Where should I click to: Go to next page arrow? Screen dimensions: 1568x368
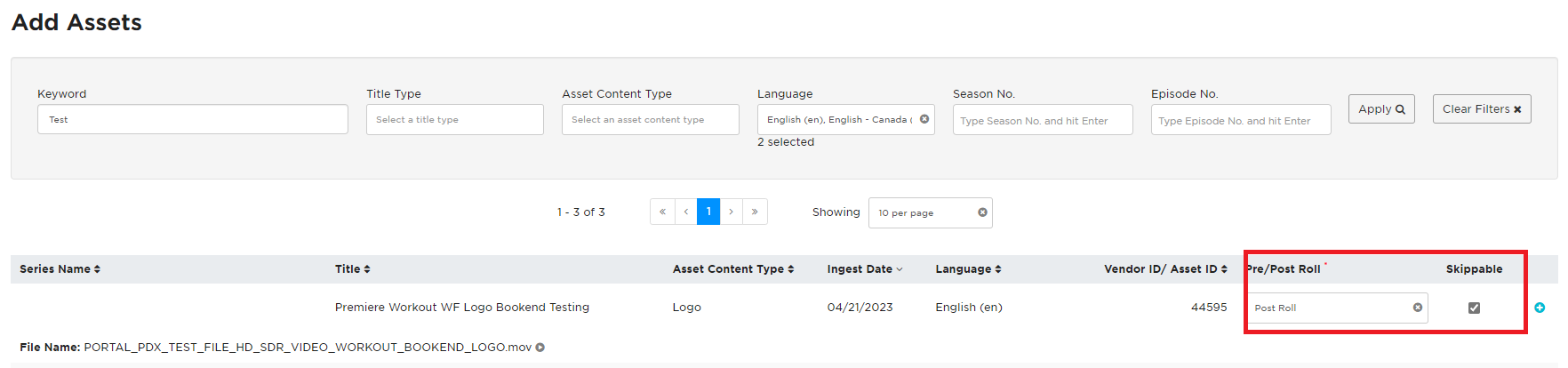(732, 212)
